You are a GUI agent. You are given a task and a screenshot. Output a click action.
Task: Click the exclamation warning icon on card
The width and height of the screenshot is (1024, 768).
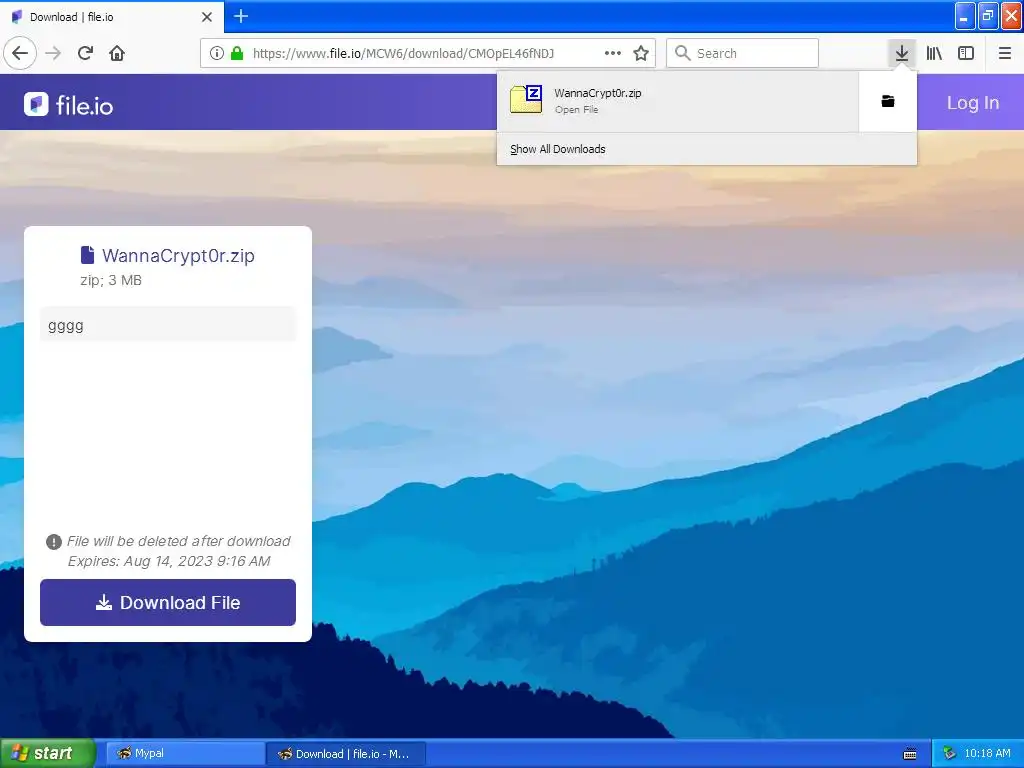[54, 541]
